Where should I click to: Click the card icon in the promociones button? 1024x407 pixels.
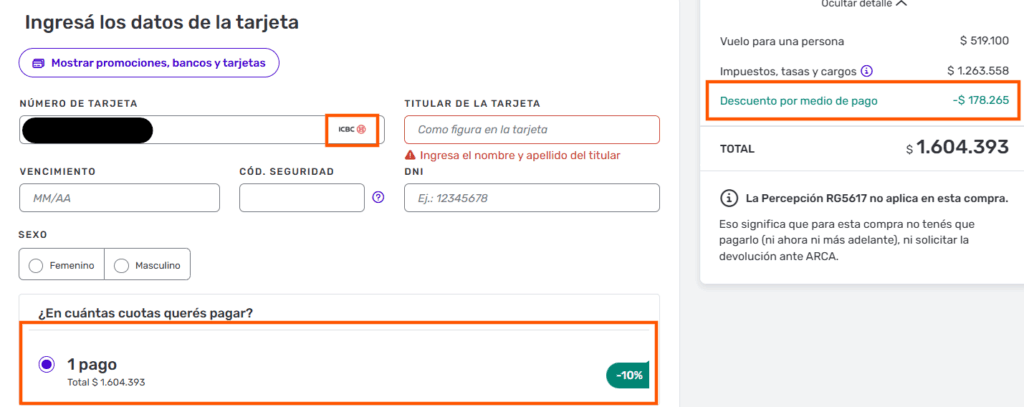39,63
